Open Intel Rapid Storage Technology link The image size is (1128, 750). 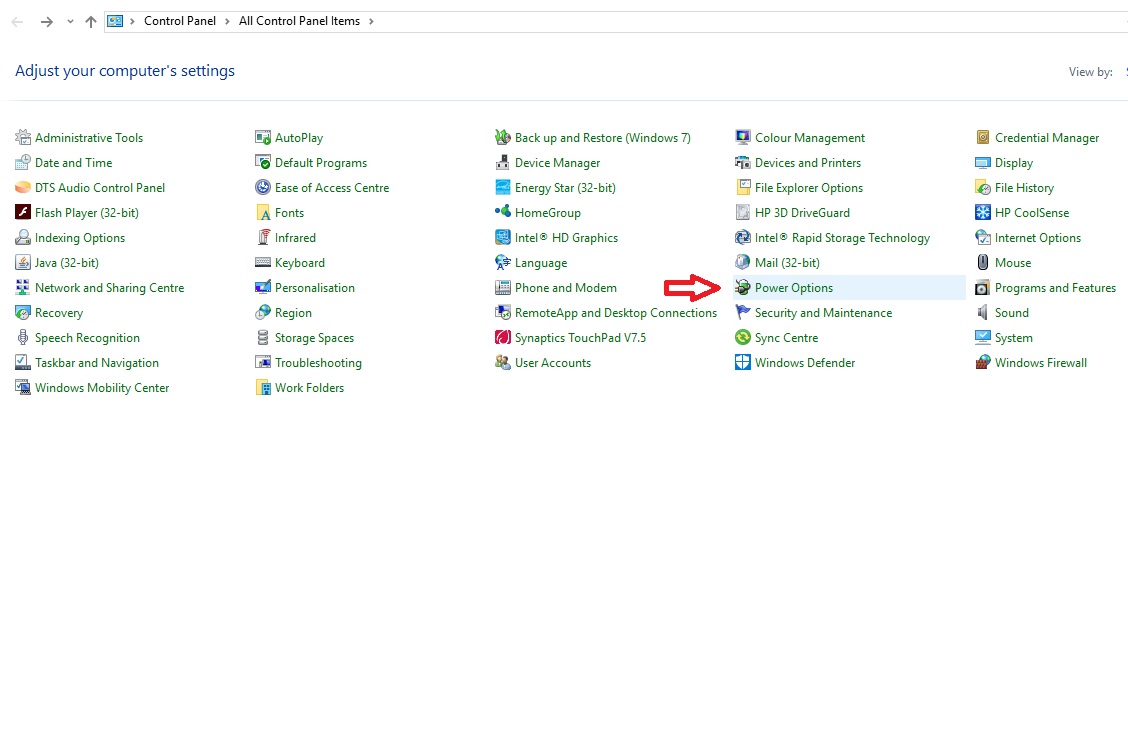click(842, 238)
